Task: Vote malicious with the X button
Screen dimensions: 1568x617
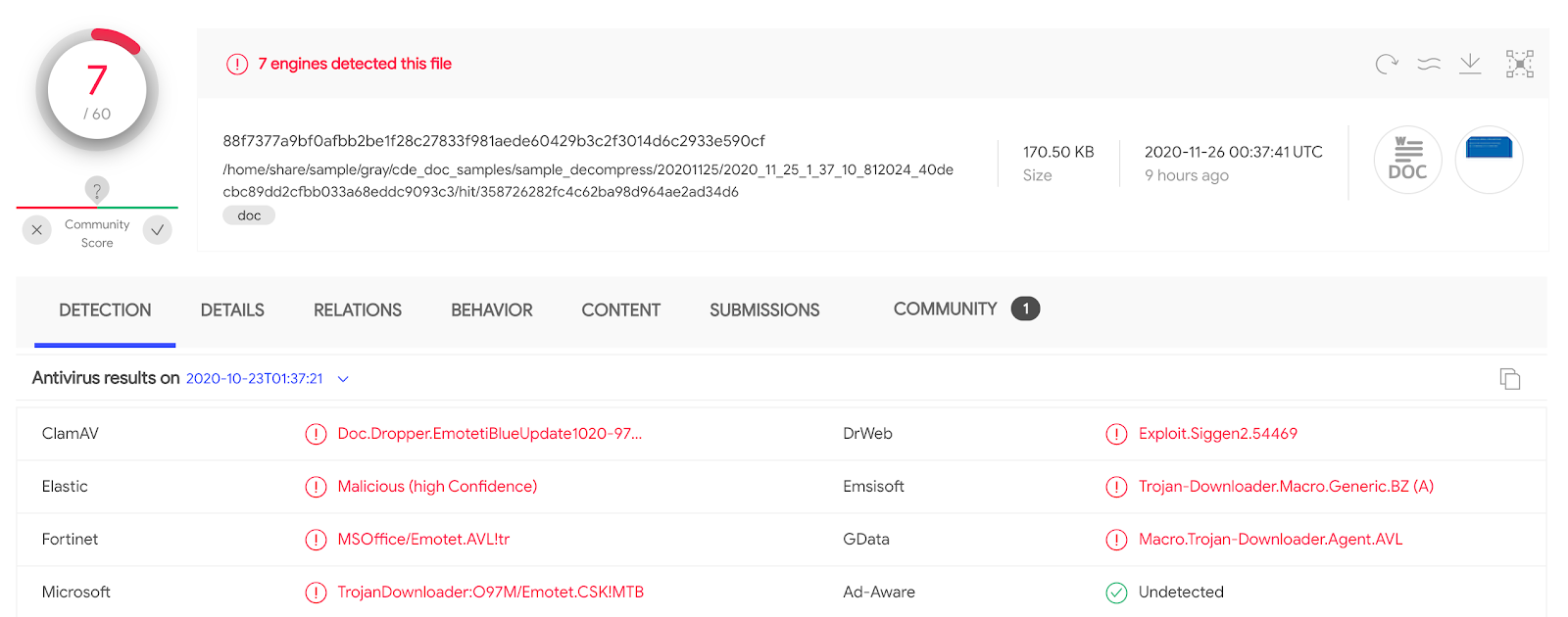Action: tap(37, 230)
